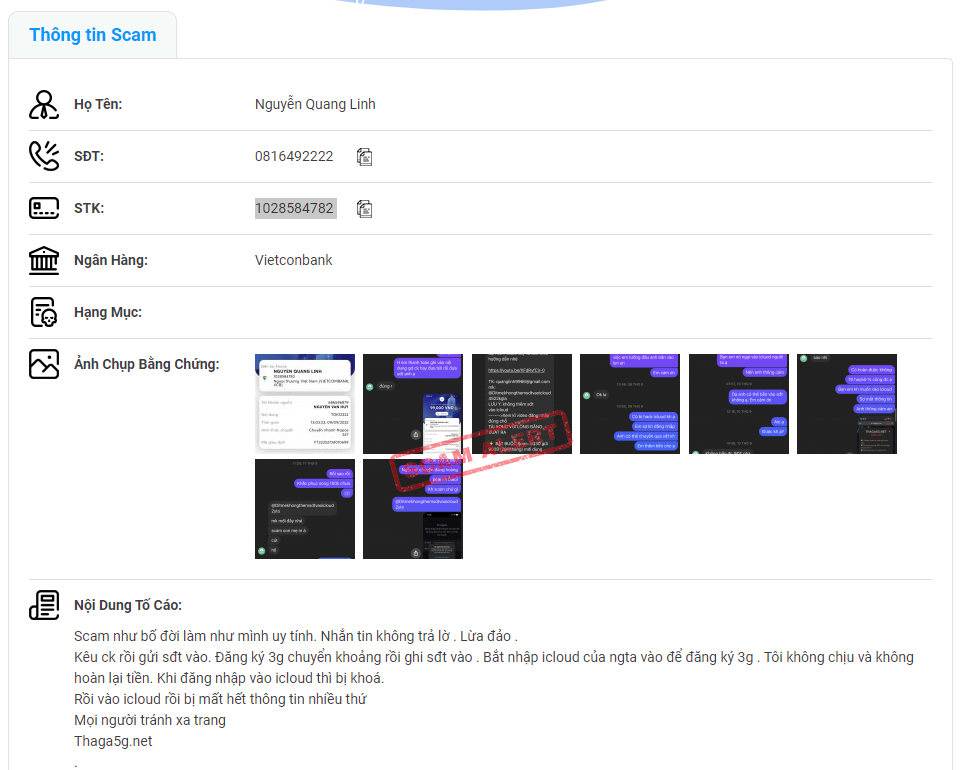Open the second evidence thumbnail in the bottom row
The height and width of the screenshot is (770, 971).
coord(413,509)
